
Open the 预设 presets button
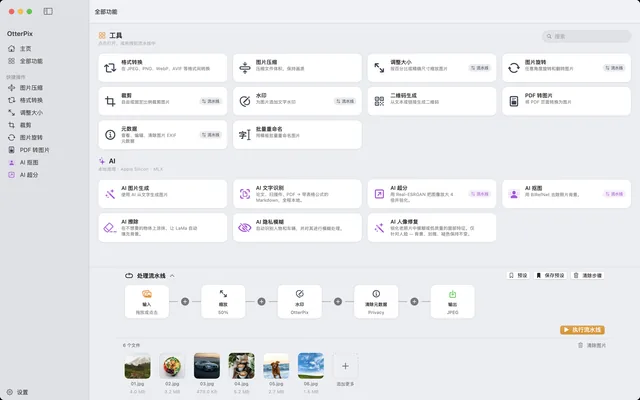click(x=518, y=276)
